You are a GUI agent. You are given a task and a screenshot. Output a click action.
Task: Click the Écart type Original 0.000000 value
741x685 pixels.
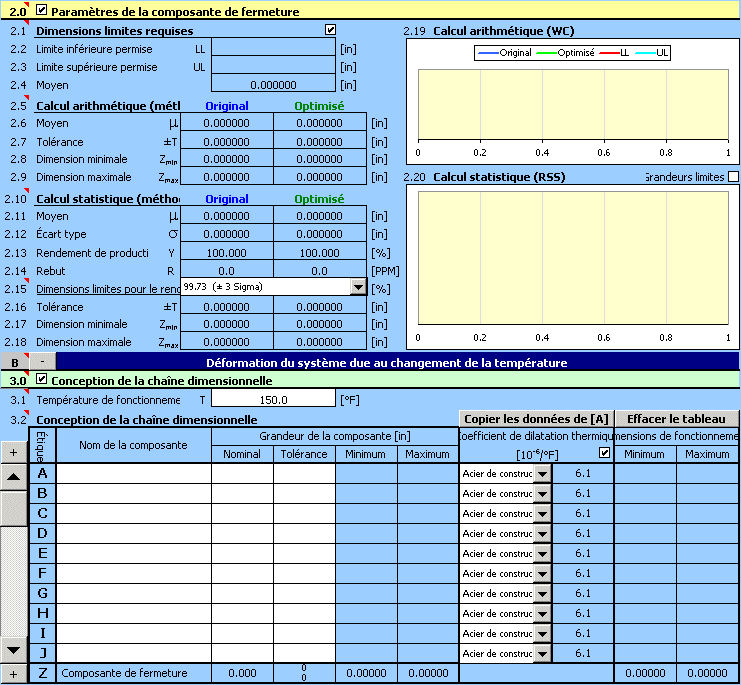(x=226, y=234)
